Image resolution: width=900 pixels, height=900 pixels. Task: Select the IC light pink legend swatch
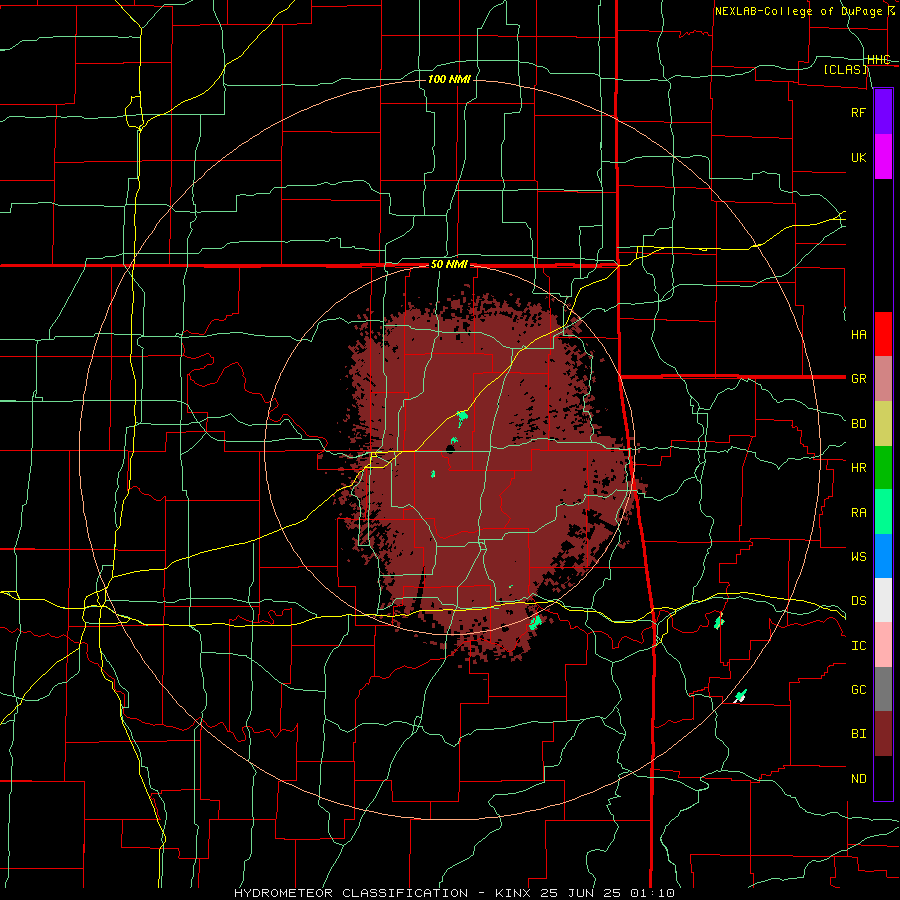pos(883,645)
